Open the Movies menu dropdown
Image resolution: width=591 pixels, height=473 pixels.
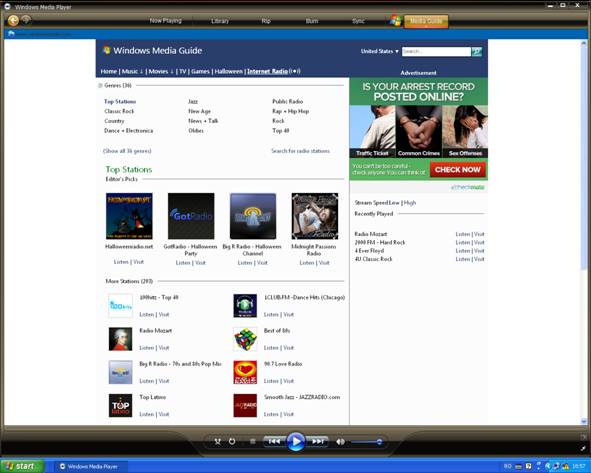(x=161, y=71)
